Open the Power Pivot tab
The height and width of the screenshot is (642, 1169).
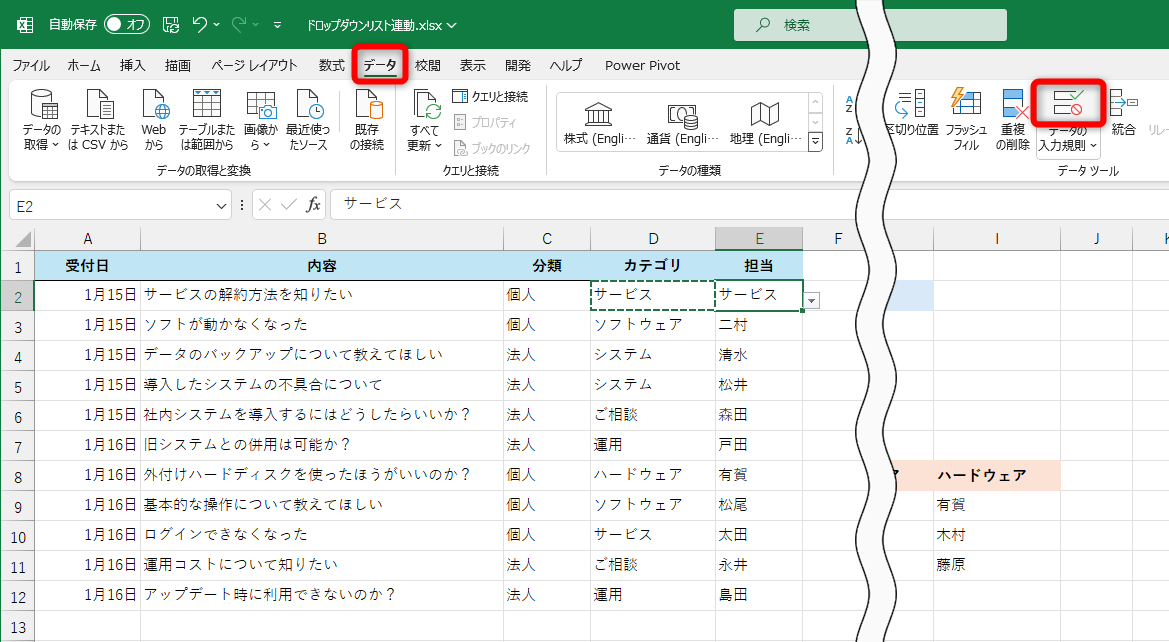(641, 64)
